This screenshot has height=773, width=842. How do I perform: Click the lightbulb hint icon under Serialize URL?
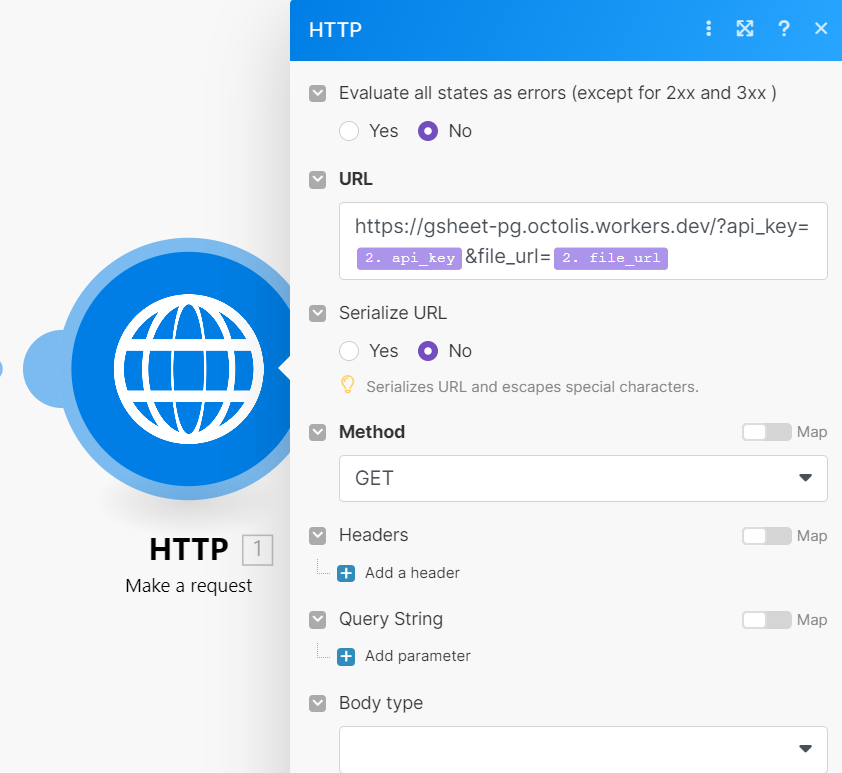tap(348, 385)
